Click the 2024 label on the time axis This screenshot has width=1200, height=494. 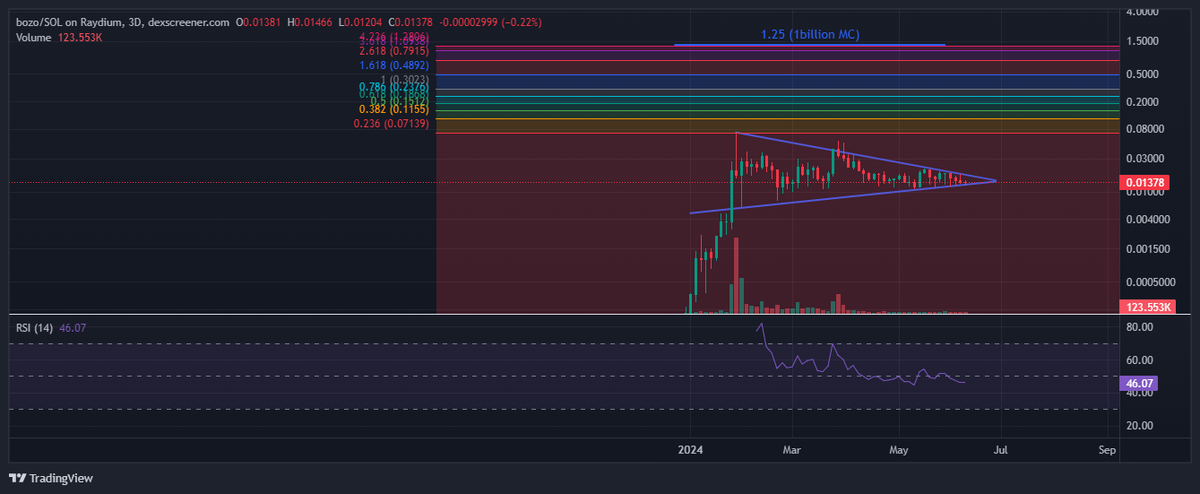691,450
